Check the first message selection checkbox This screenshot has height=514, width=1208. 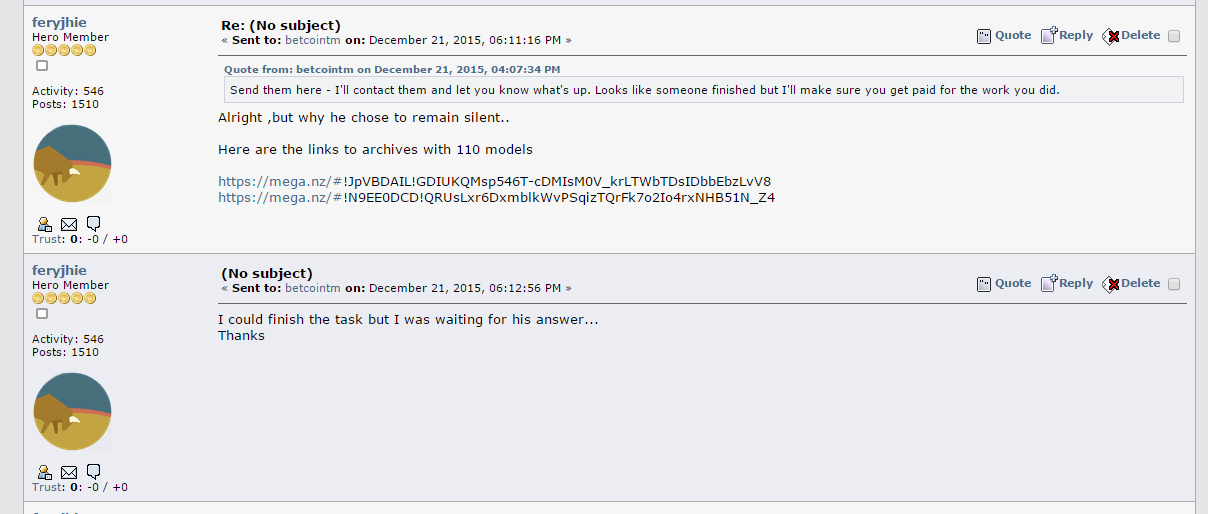pos(1174,36)
